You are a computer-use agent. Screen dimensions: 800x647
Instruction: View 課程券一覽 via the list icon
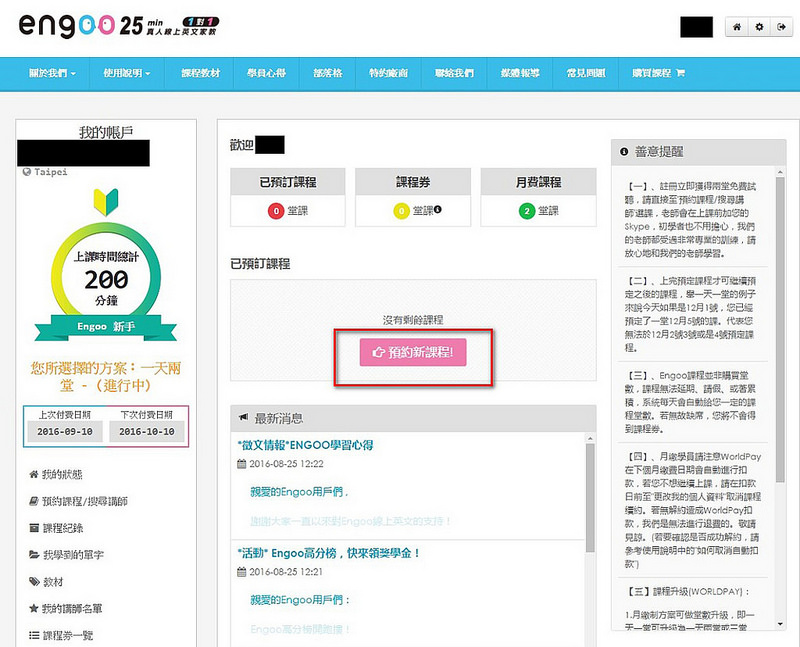33,633
